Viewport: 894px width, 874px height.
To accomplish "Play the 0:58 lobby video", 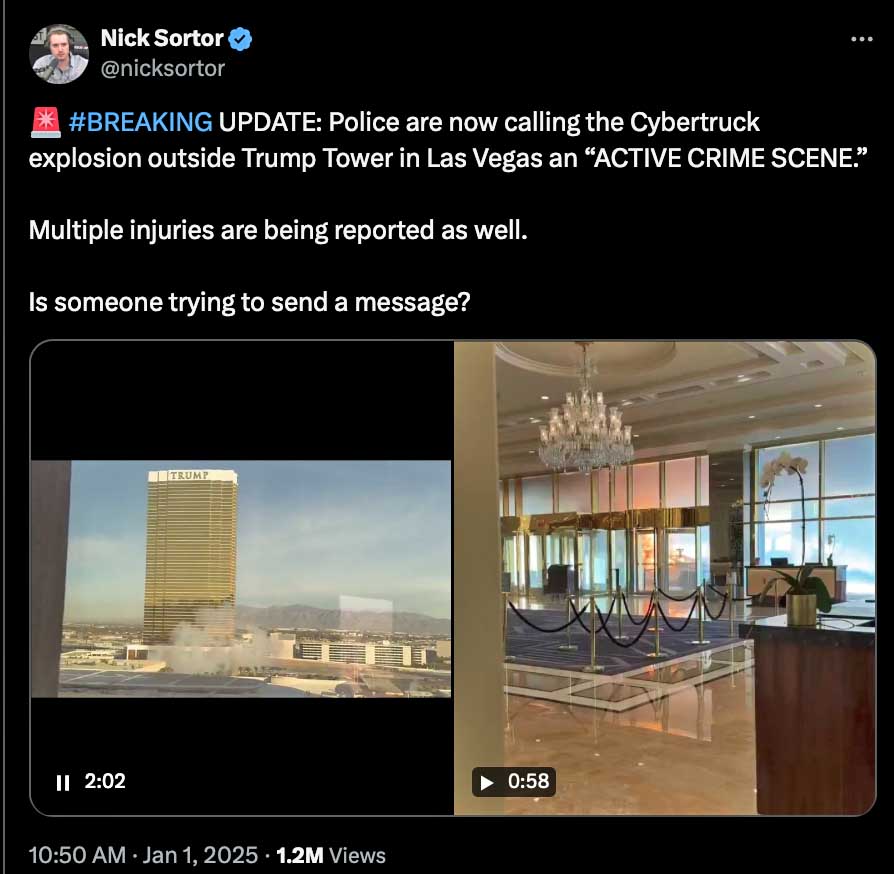I will click(x=487, y=782).
